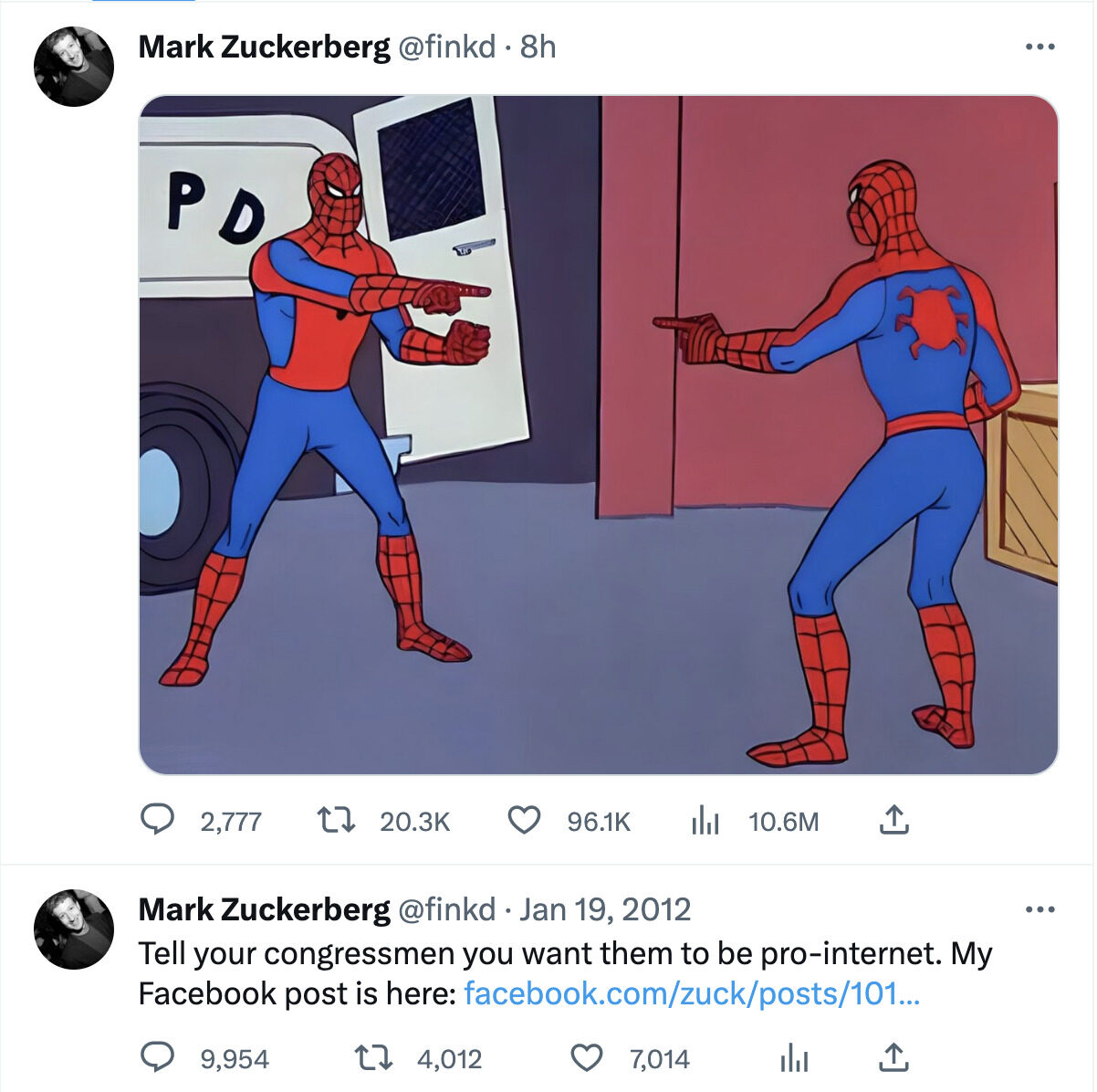1097x1092 pixels.
Task: Open the 8h timestamp of the top tweet
Action: pyautogui.click(x=538, y=47)
